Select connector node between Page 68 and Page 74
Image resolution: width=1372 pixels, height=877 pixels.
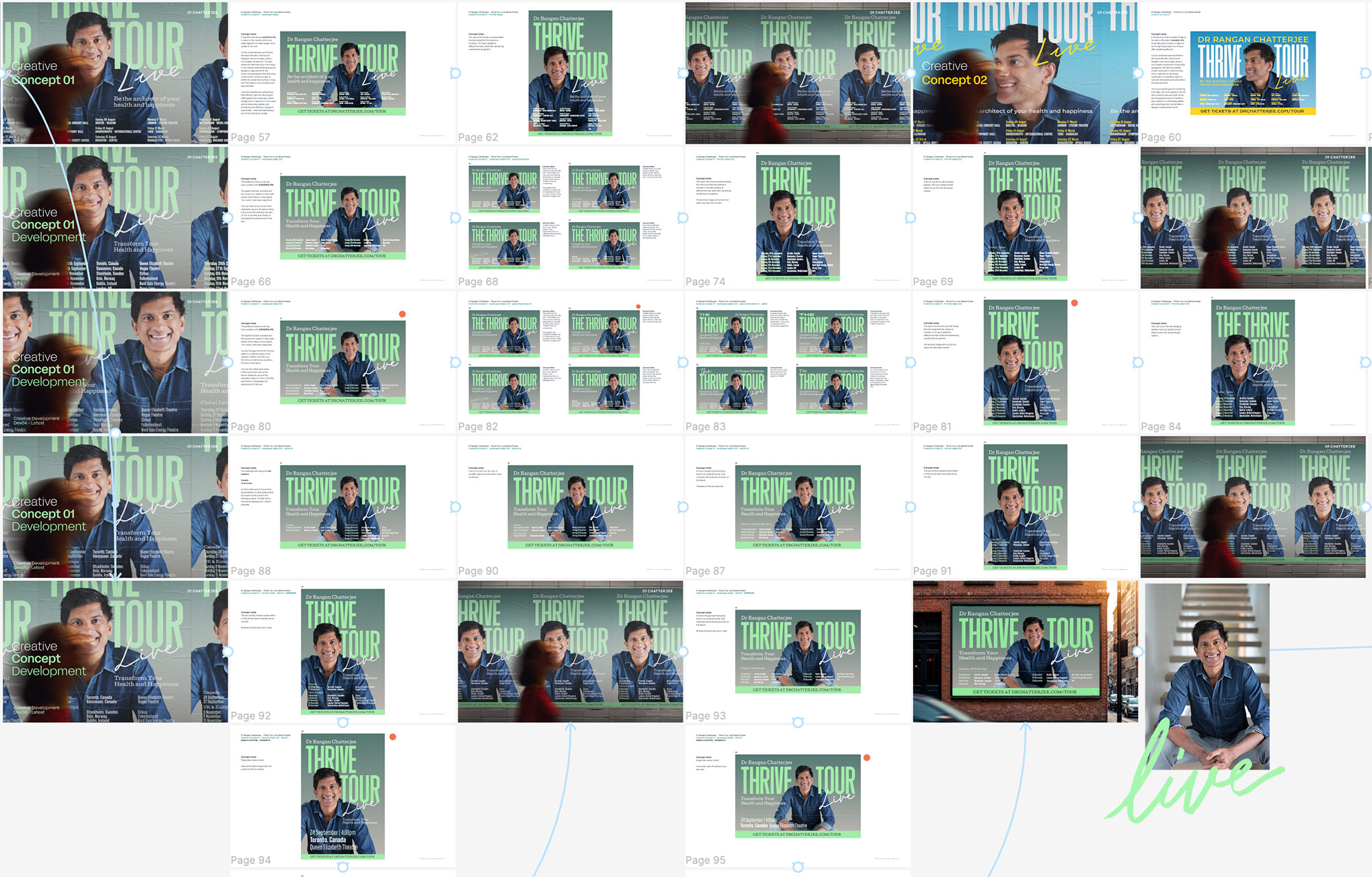(x=683, y=217)
